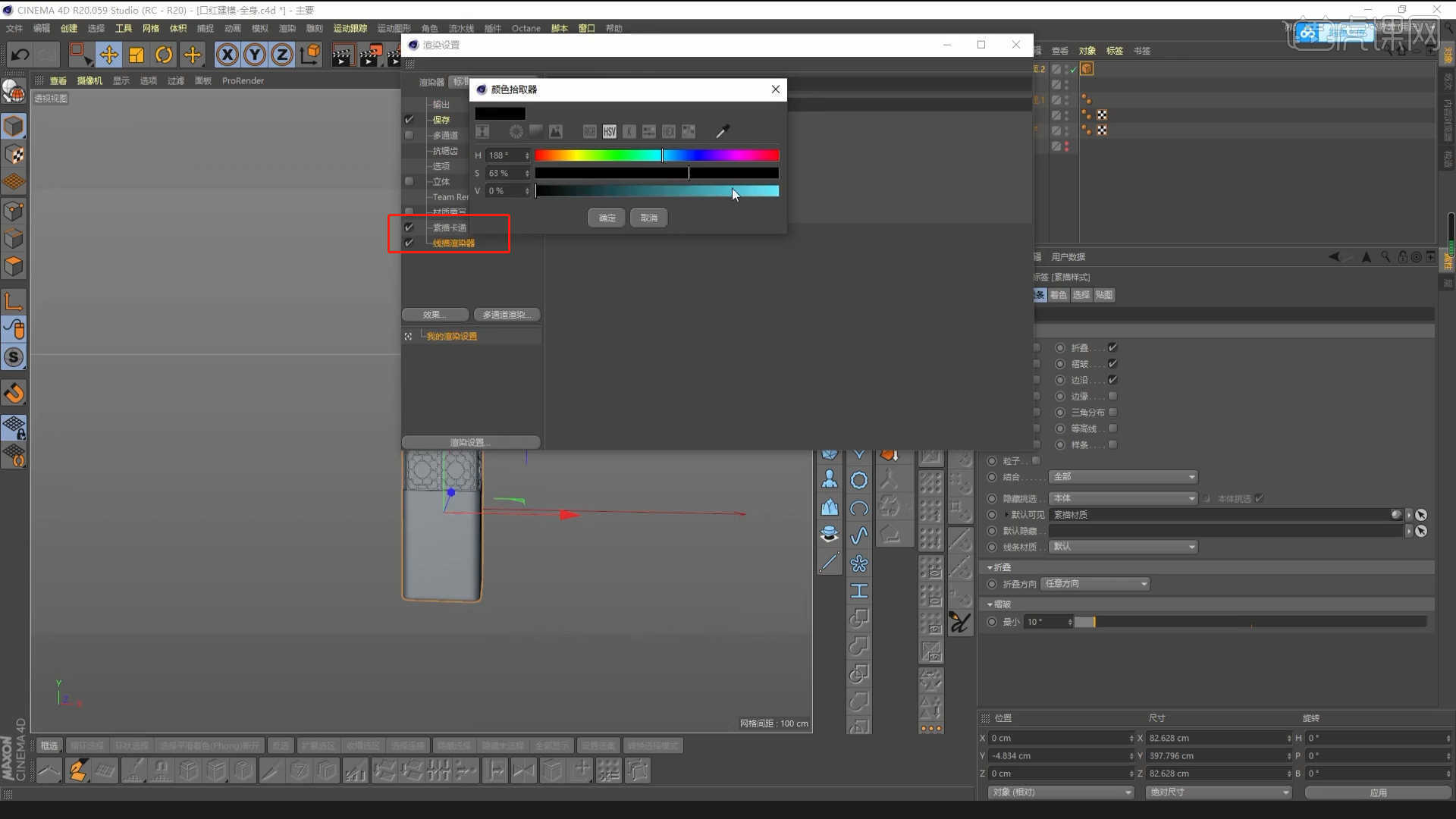Image resolution: width=1456 pixels, height=819 pixels.
Task: Select 线描渲染器 in render settings list
Action: (x=453, y=243)
